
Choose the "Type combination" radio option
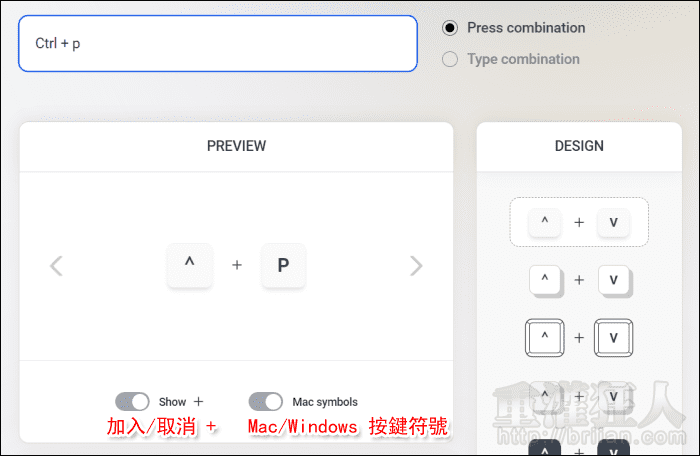click(x=450, y=59)
